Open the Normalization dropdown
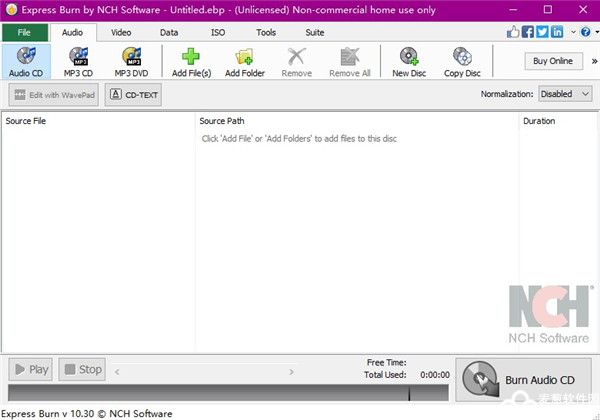The height and width of the screenshot is (420, 600). tap(565, 94)
